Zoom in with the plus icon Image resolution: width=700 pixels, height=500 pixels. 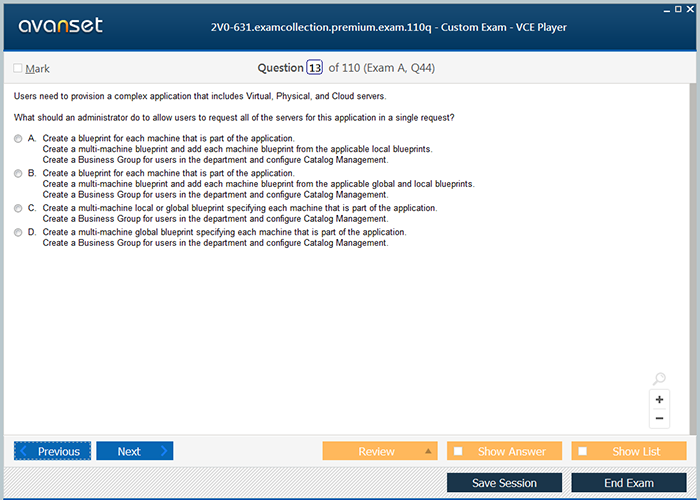(x=659, y=400)
